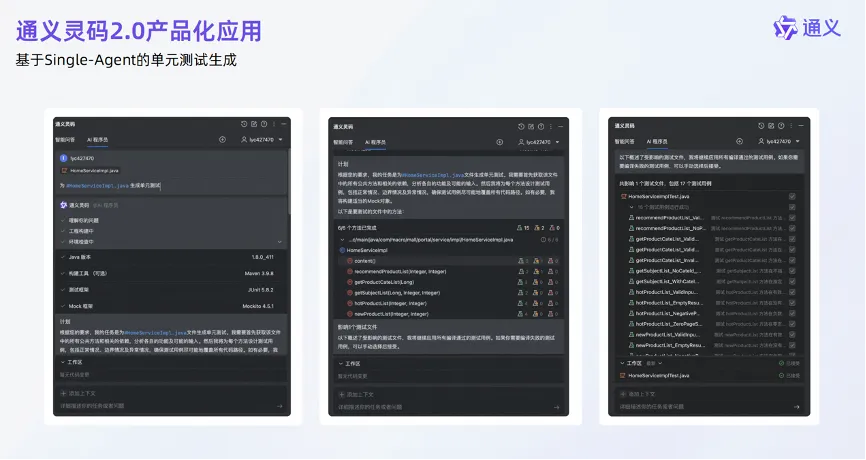Click the send arrow in the left panel input

point(279,406)
